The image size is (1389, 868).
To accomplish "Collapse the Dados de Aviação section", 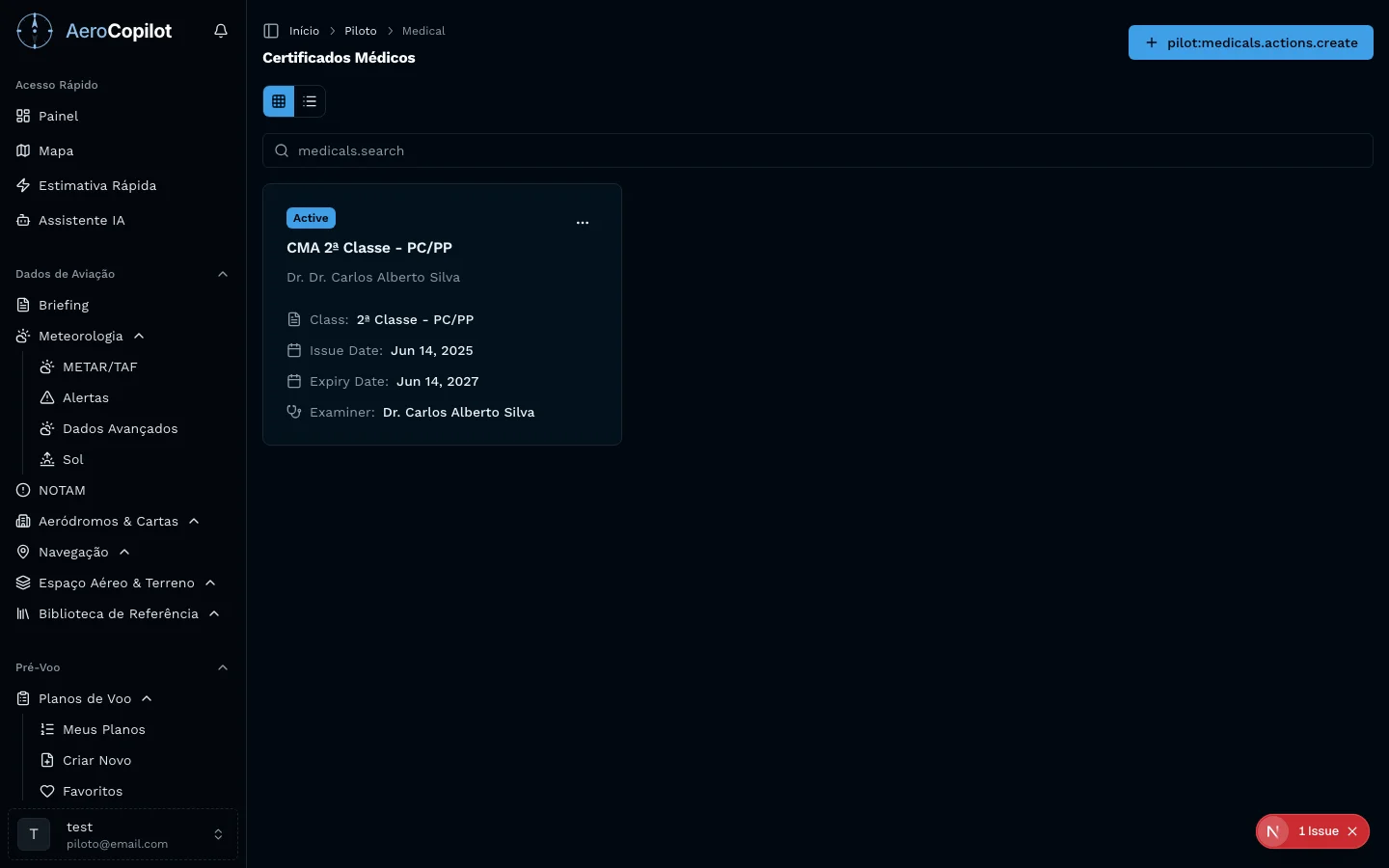I will [223, 274].
